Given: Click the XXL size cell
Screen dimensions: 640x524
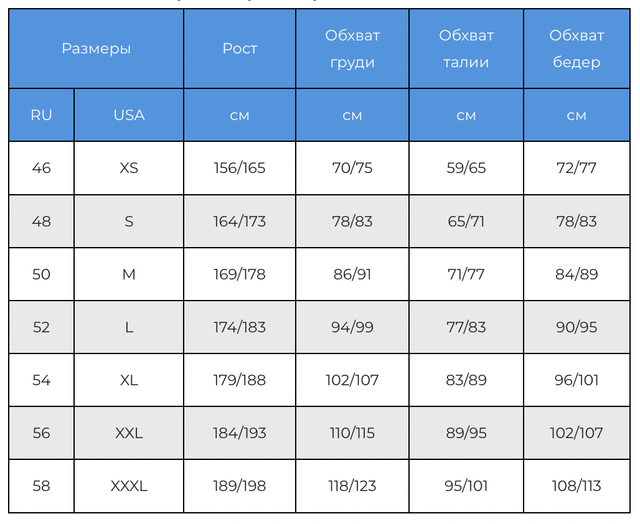Looking at the screenshot, I should click(129, 433).
